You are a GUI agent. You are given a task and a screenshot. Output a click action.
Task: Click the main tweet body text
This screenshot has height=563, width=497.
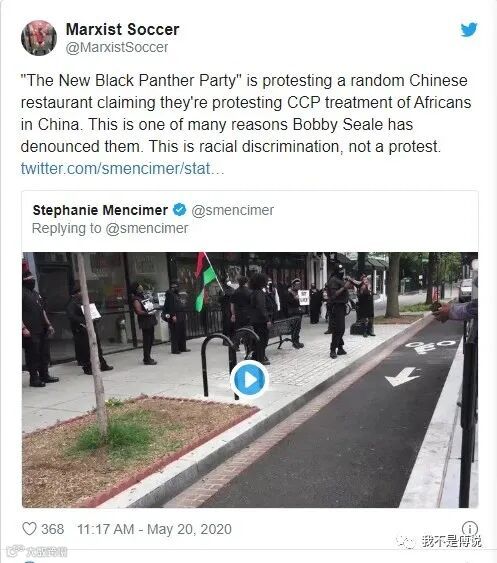(x=246, y=113)
